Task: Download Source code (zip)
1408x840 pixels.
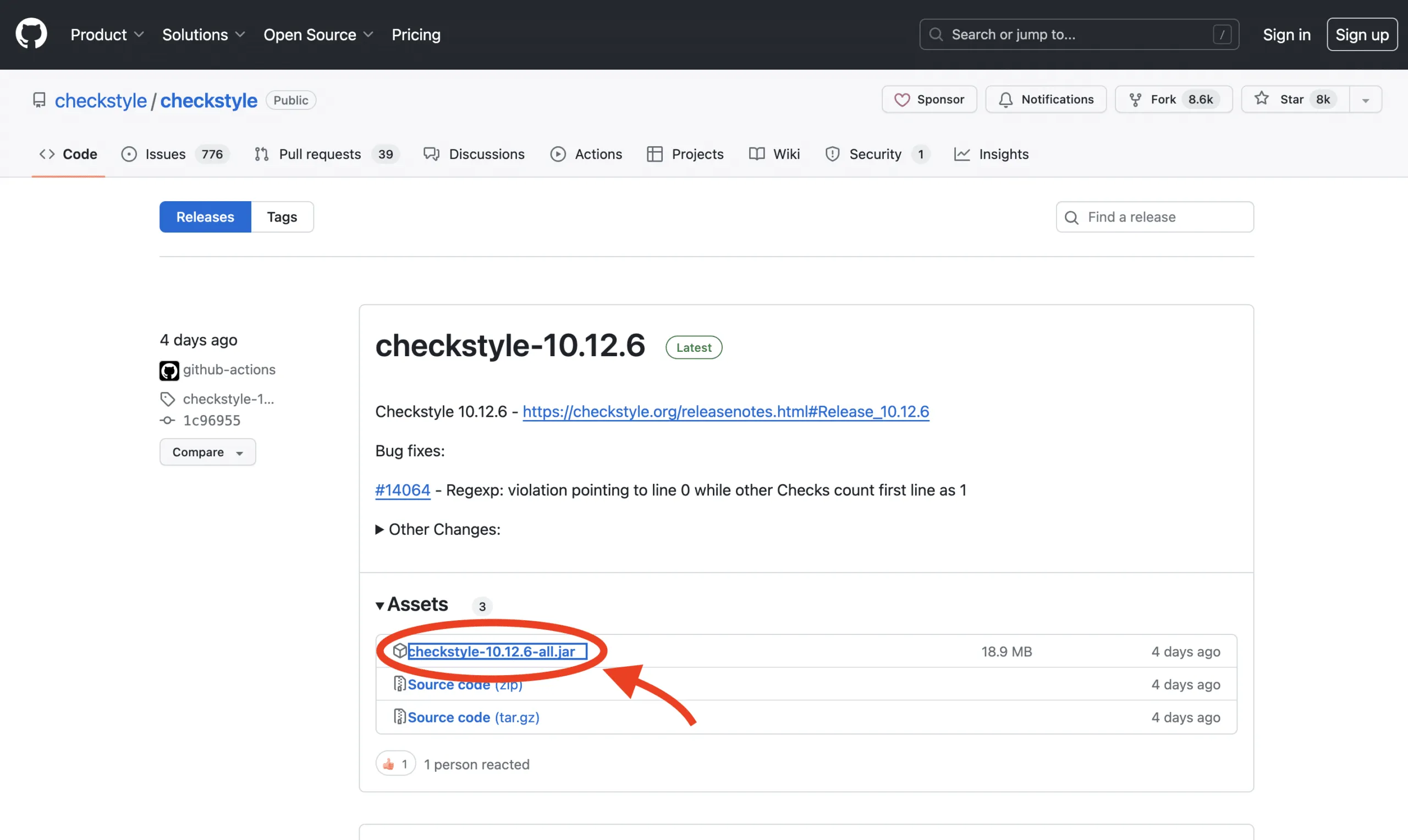Action: coord(465,684)
